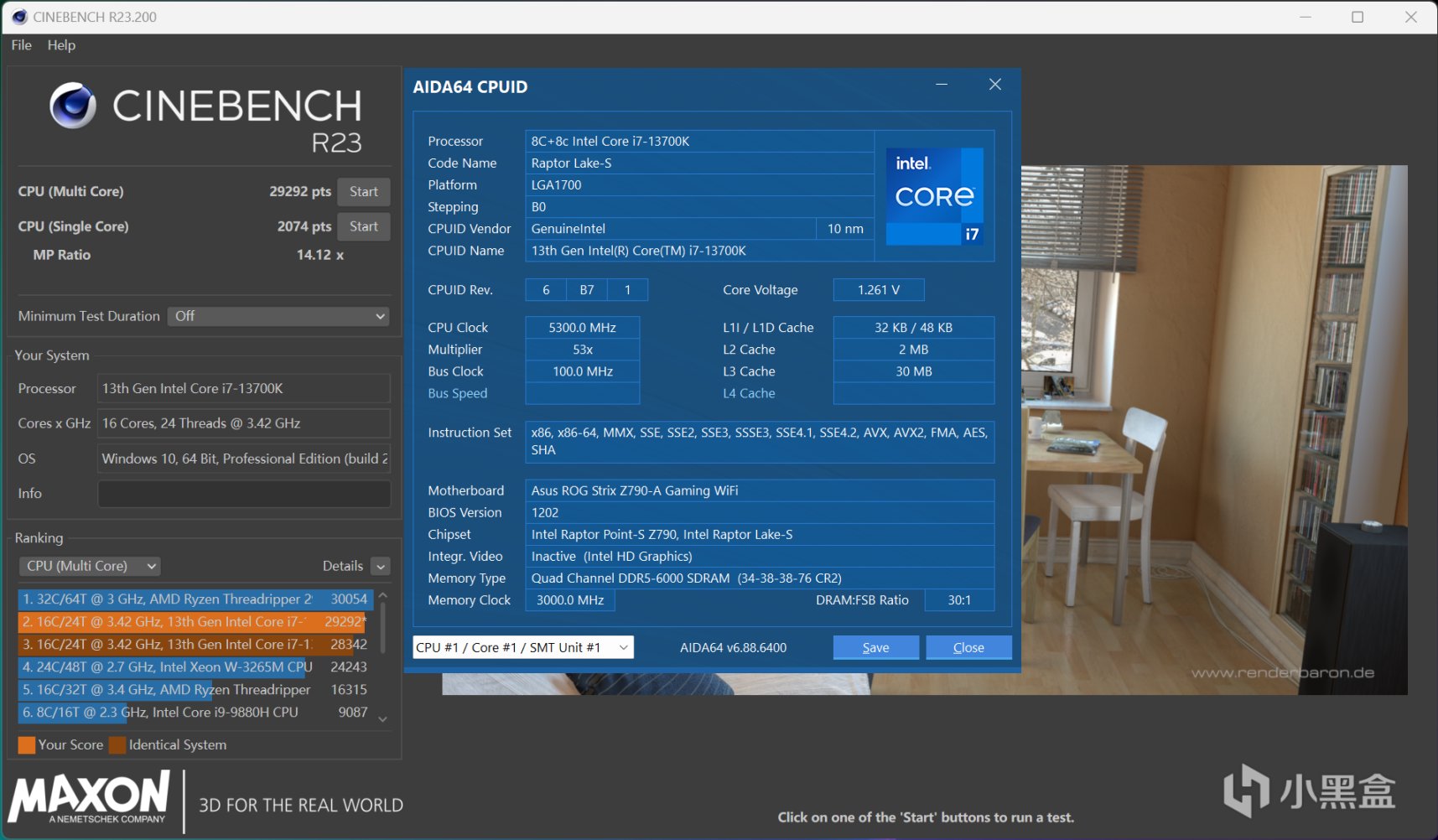Image resolution: width=1438 pixels, height=840 pixels.
Task: Click the Info text field
Action: click(x=244, y=494)
